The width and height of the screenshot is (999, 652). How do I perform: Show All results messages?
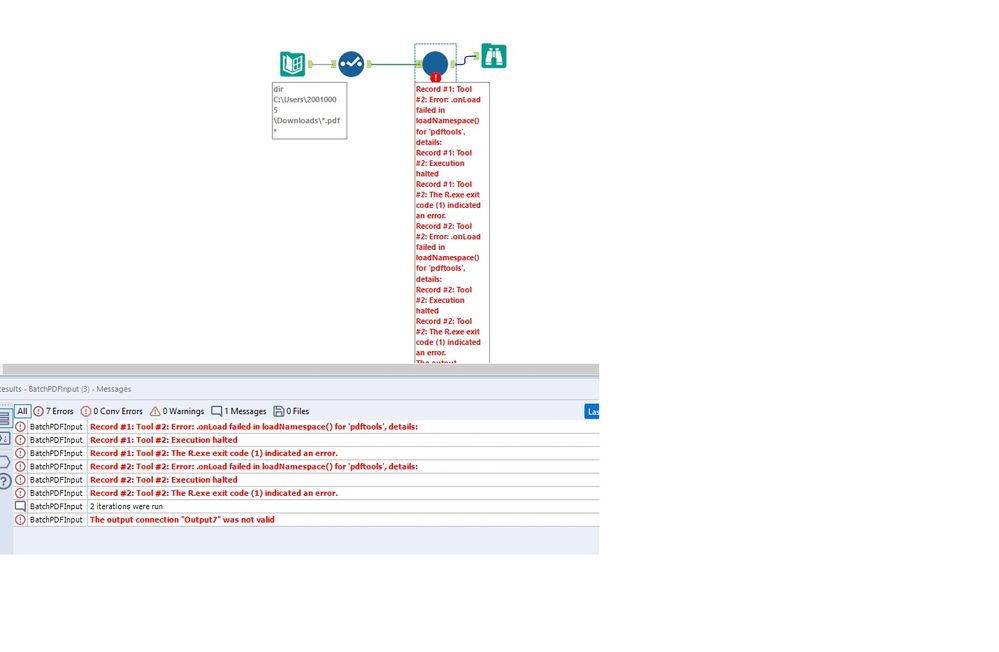22,411
